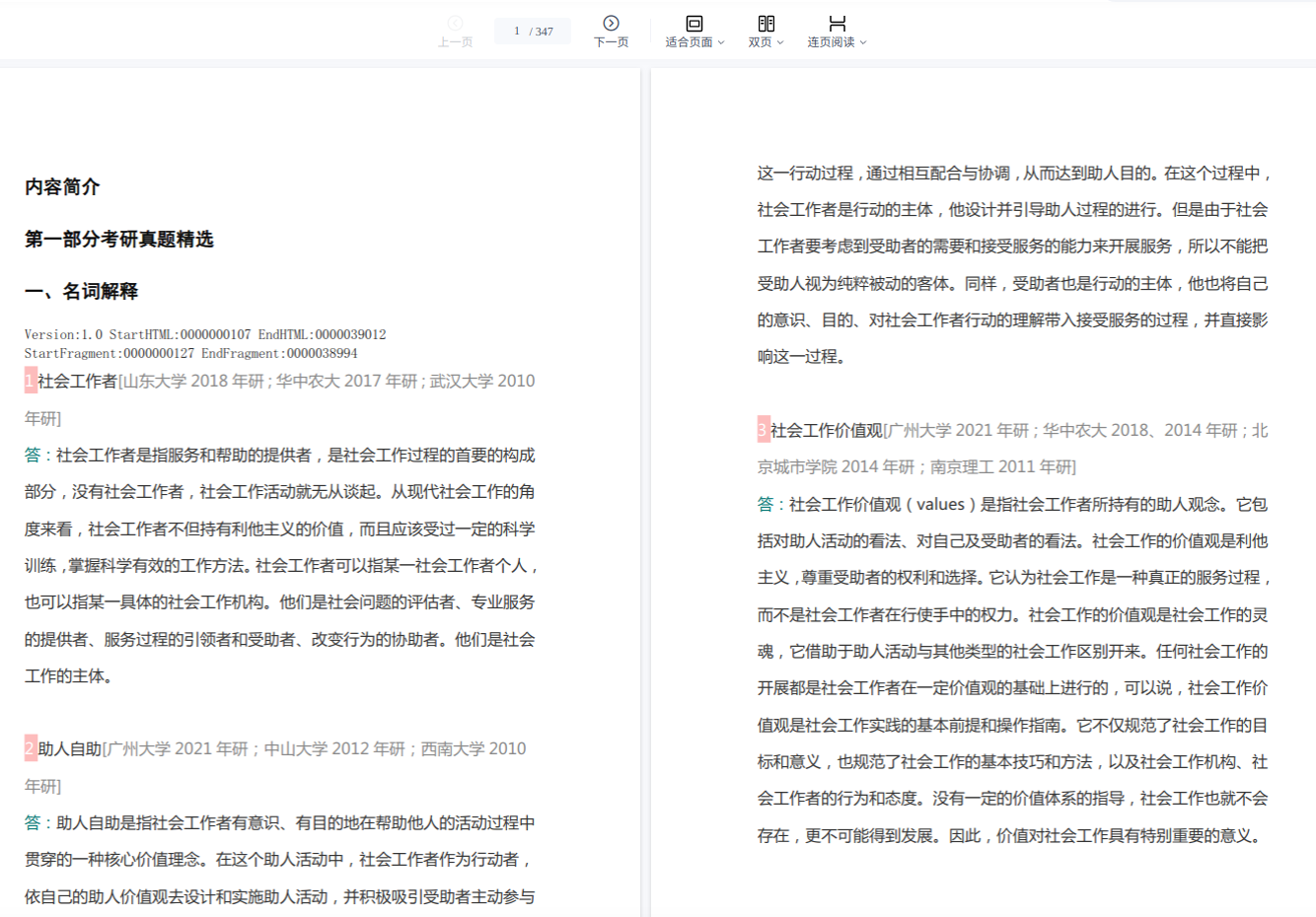Select the 第一部分考研真题精选 heading
Screen dimensions: 1316x917
(118, 240)
